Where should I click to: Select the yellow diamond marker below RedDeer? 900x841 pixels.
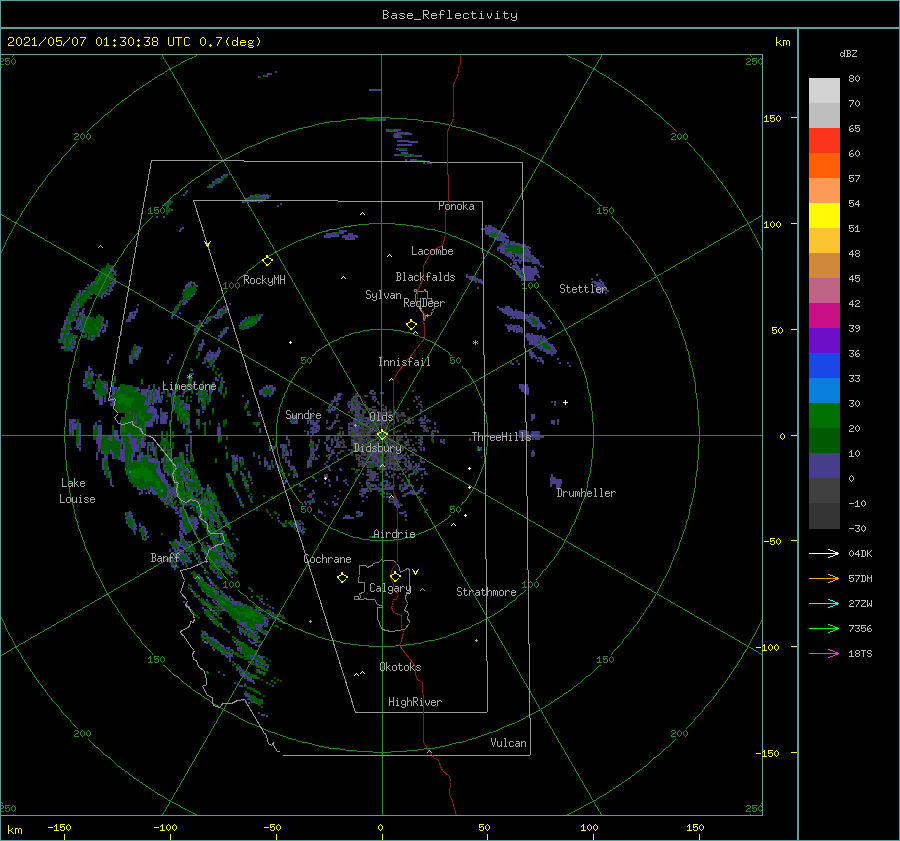coord(411,325)
